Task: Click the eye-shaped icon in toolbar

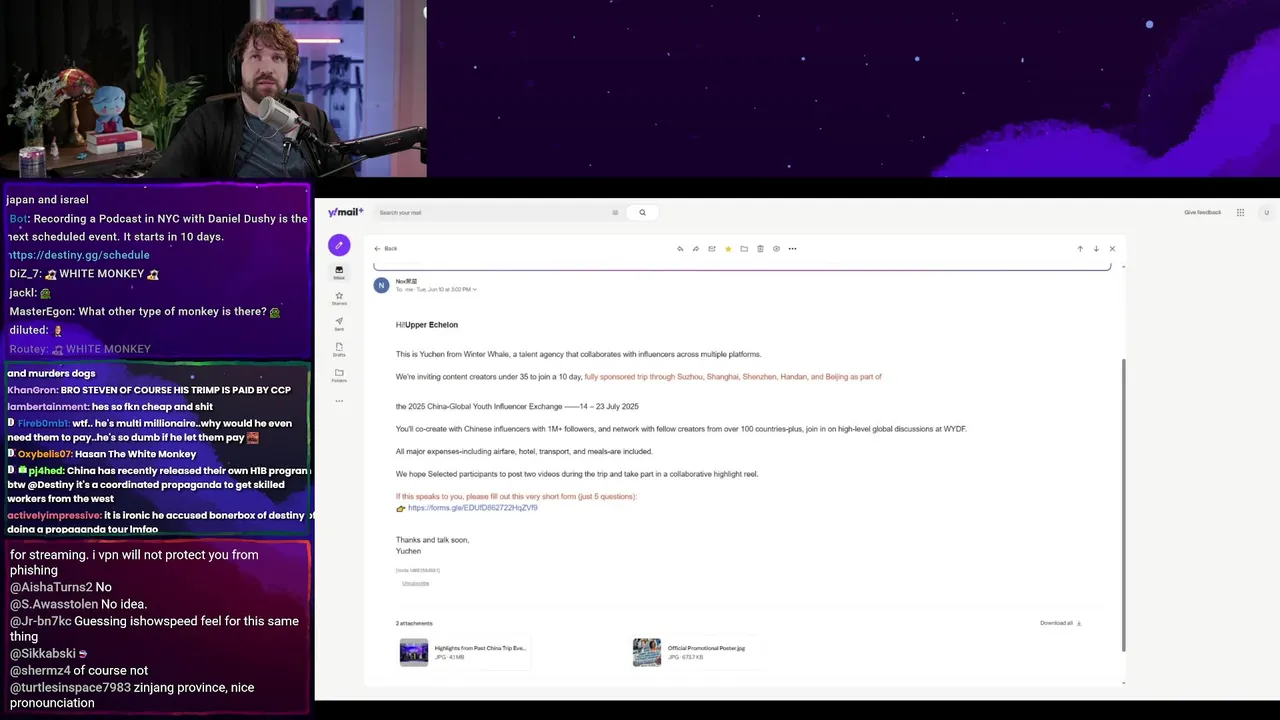Action: pos(776,248)
